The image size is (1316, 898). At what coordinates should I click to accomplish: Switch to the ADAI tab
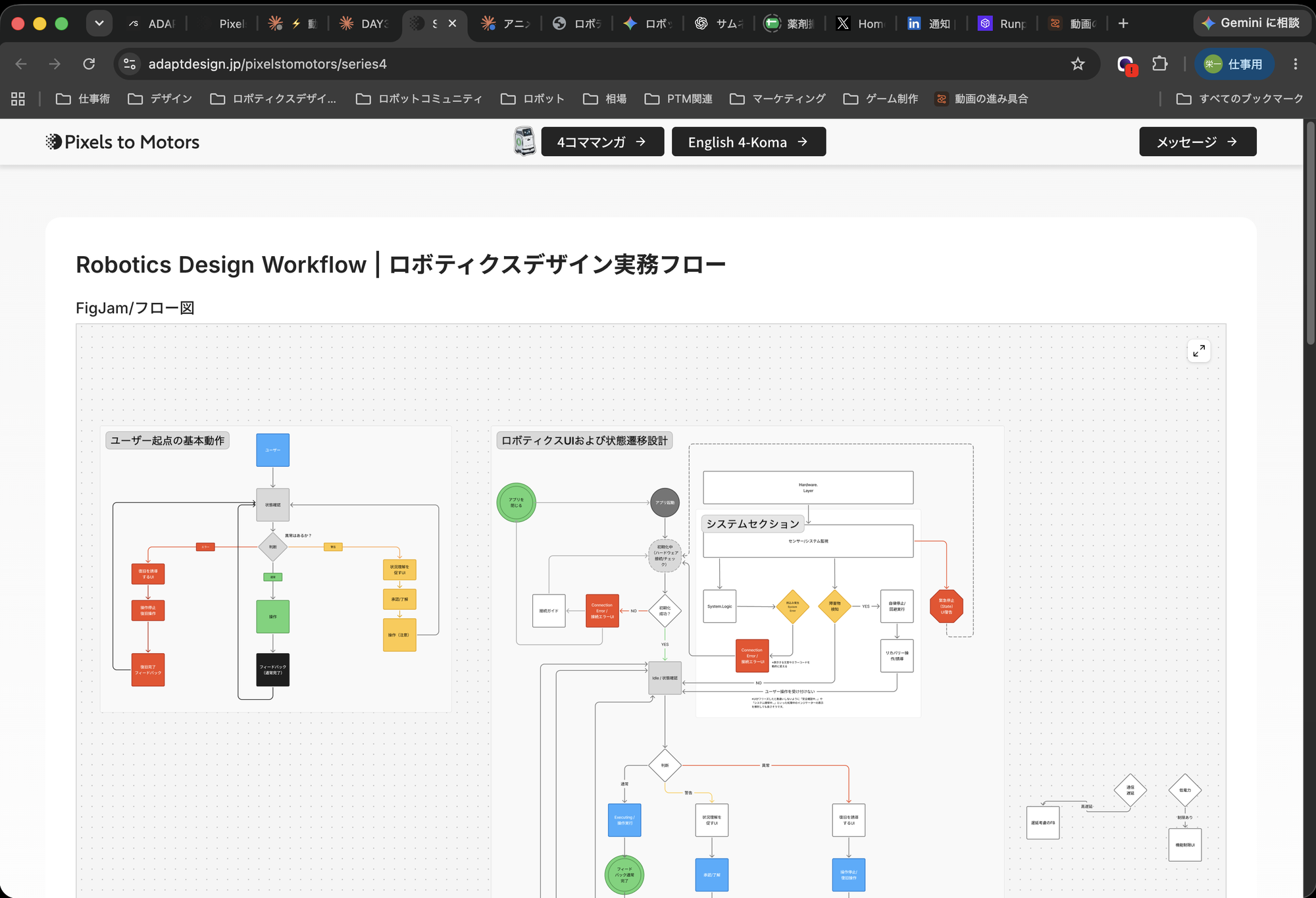[x=153, y=24]
